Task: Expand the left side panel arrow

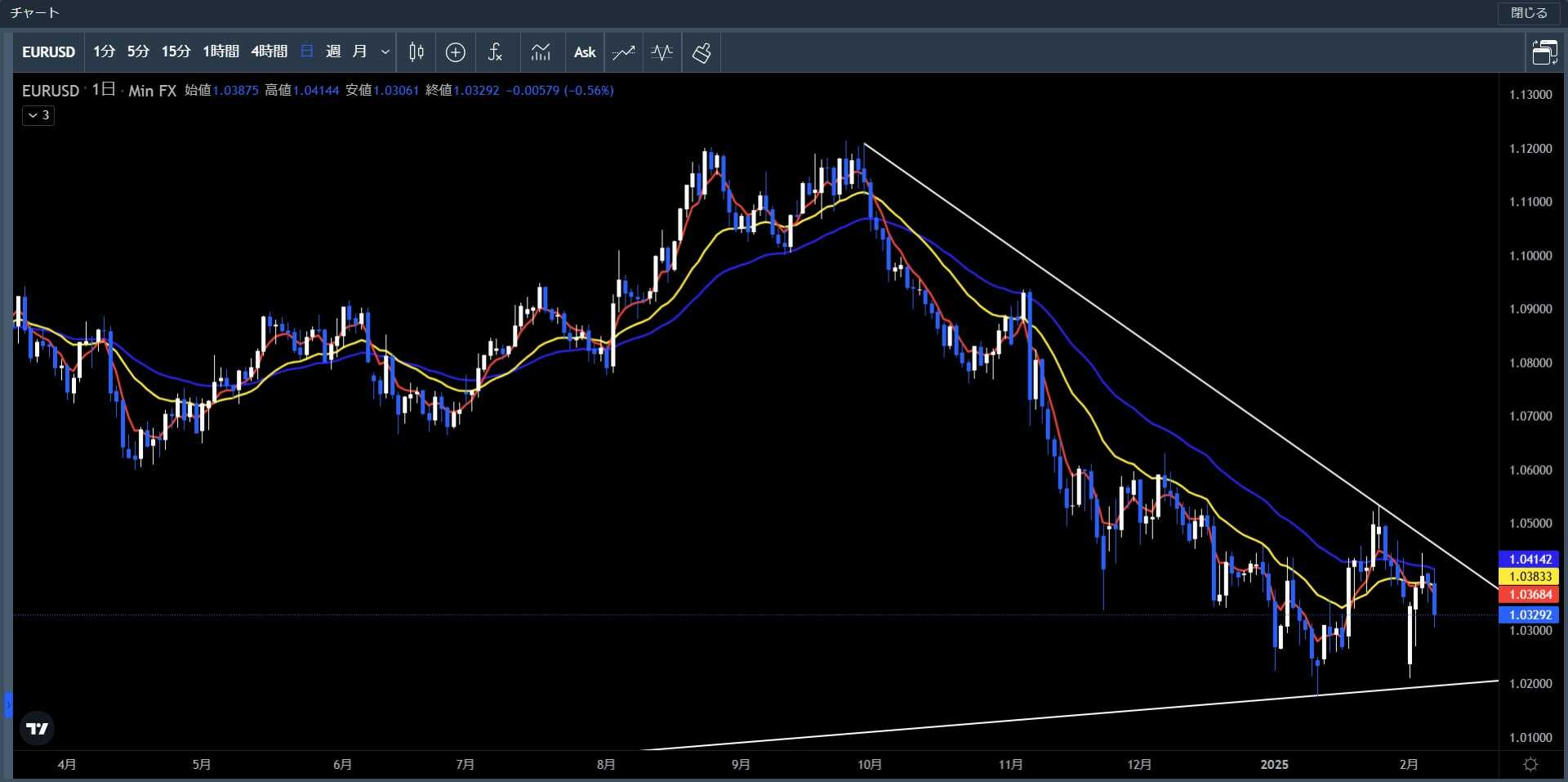Action: [x=8, y=704]
